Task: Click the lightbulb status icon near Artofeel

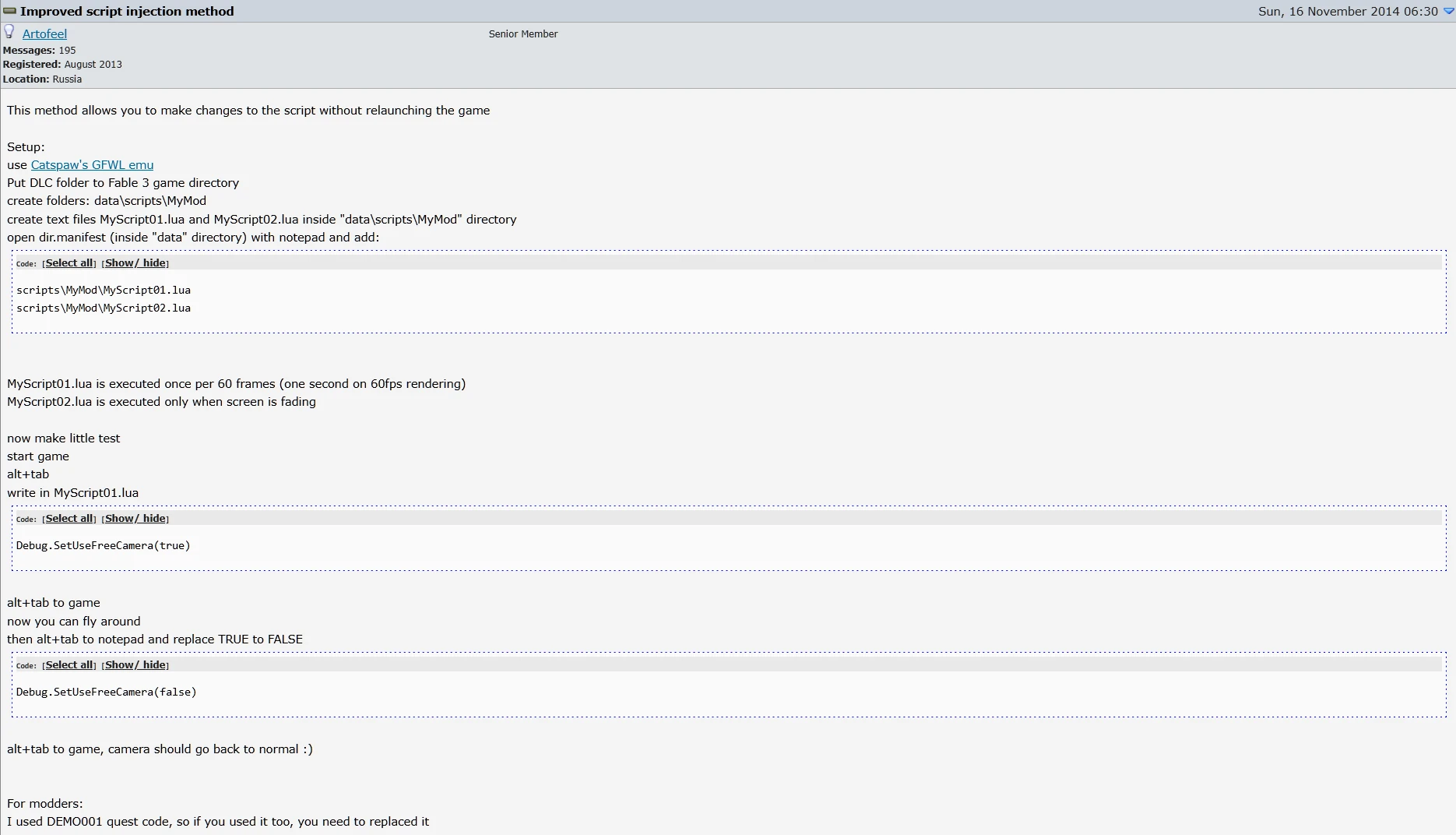Action: (x=9, y=32)
